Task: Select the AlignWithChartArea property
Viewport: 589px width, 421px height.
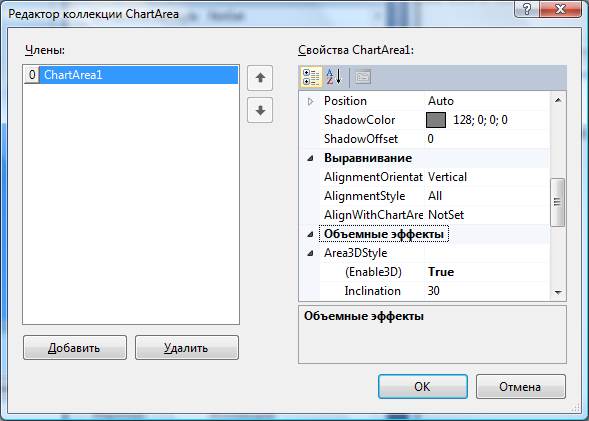Action: coord(373,215)
